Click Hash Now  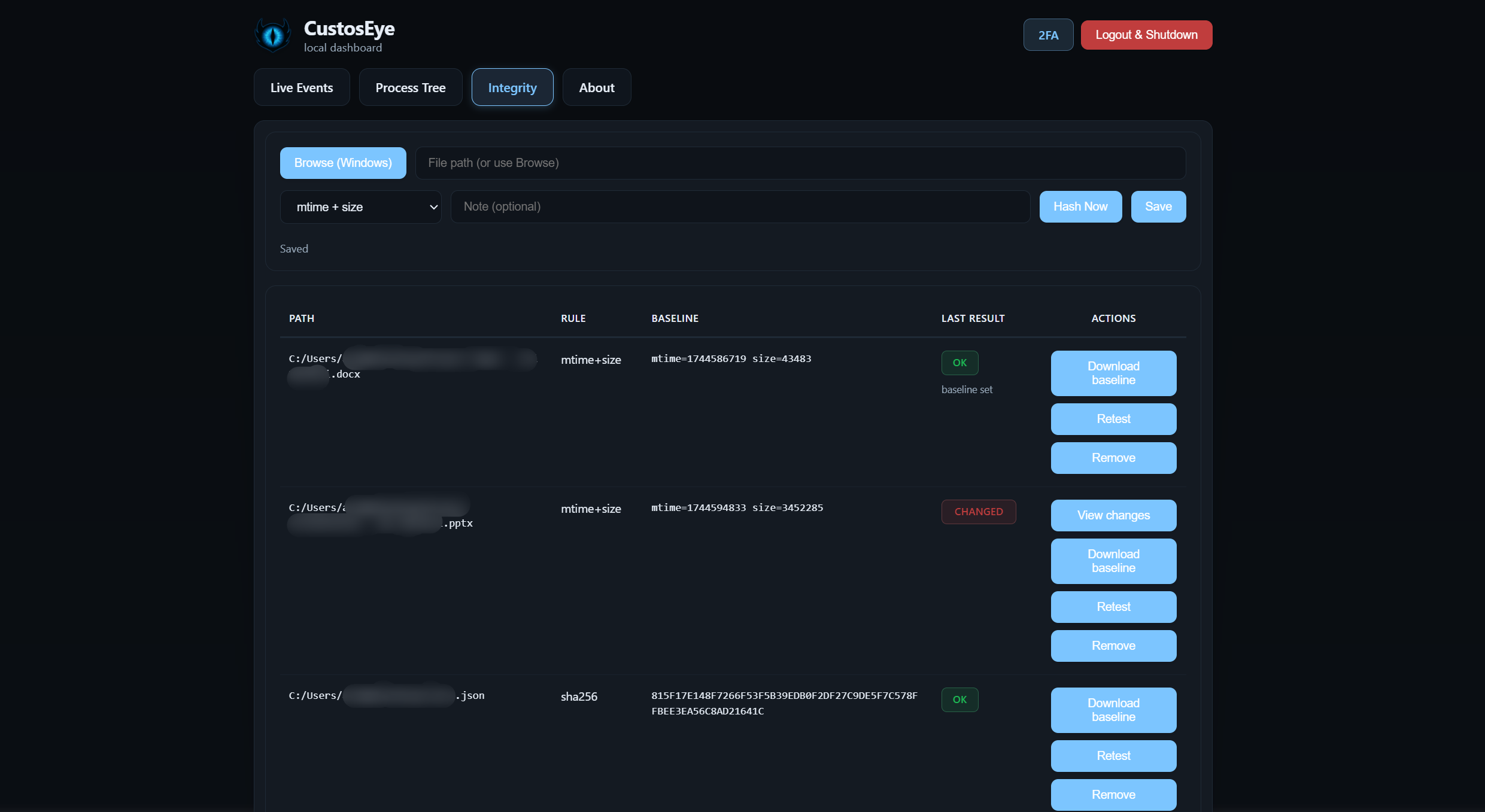[x=1080, y=206]
